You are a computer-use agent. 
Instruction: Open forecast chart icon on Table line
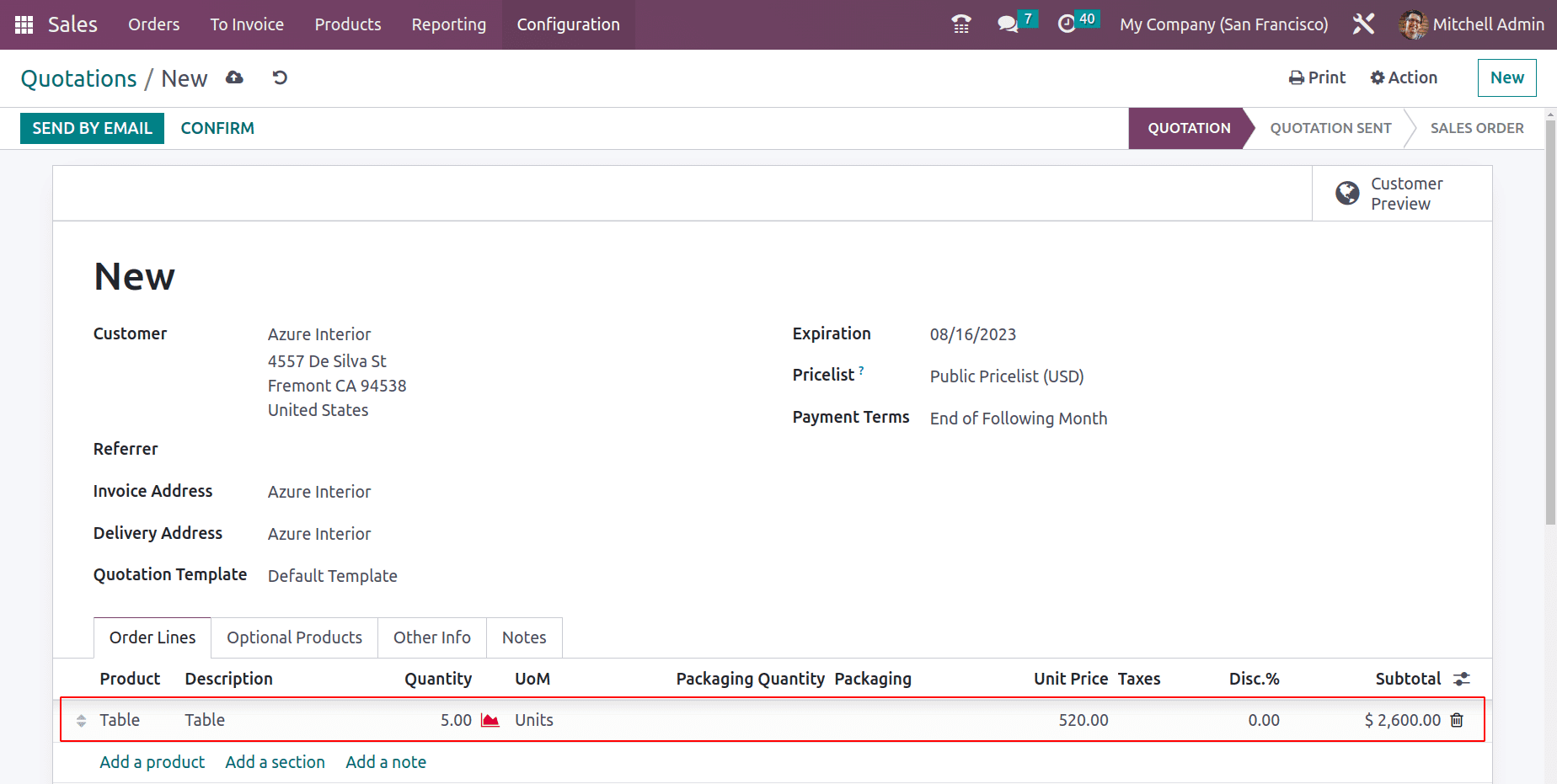(x=490, y=720)
